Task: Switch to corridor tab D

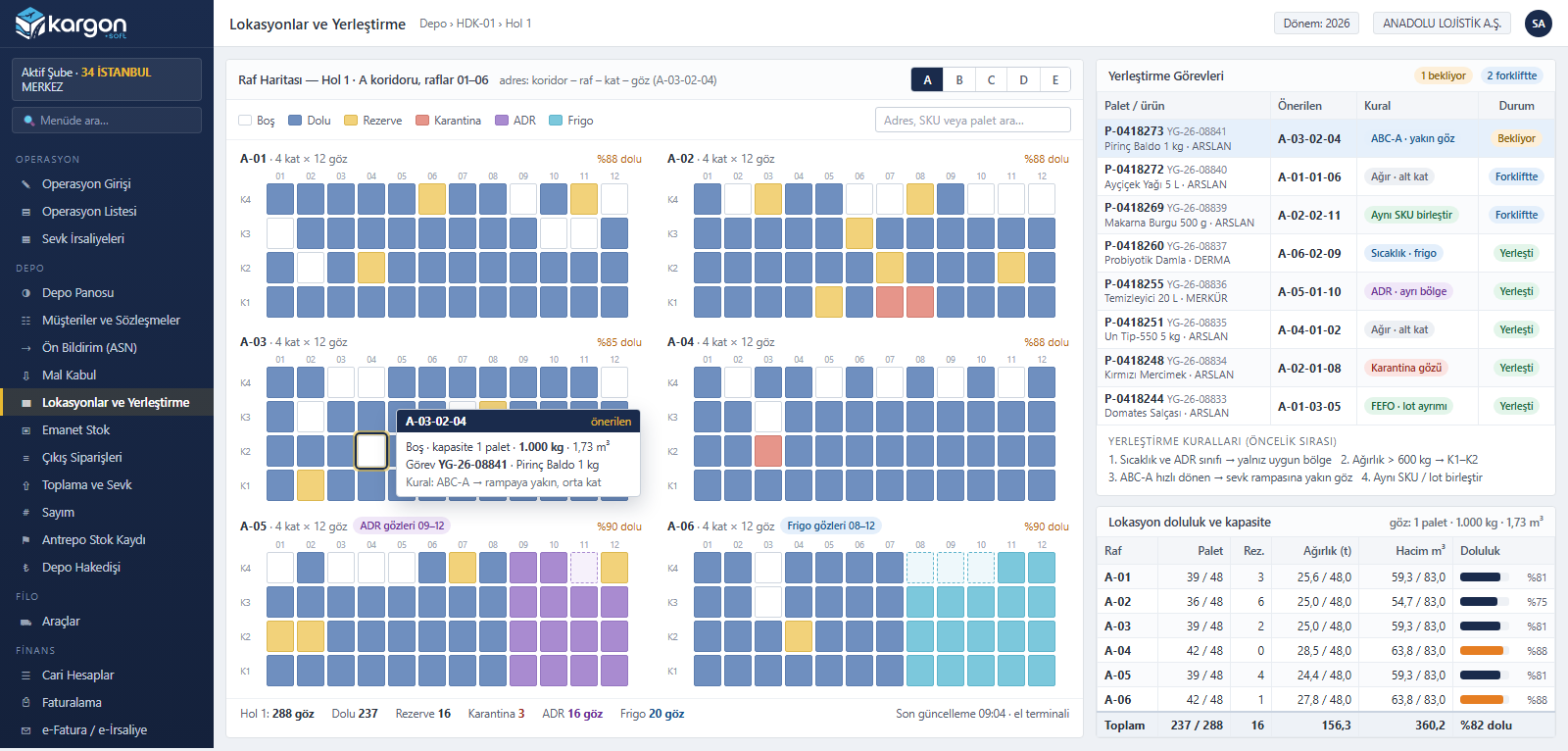Action: (1023, 80)
